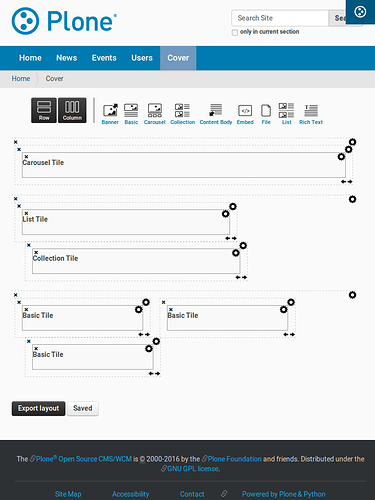Image resolution: width=375 pixels, height=500 pixels.
Task: Select the List tile icon in toolbar
Action: (x=286, y=114)
